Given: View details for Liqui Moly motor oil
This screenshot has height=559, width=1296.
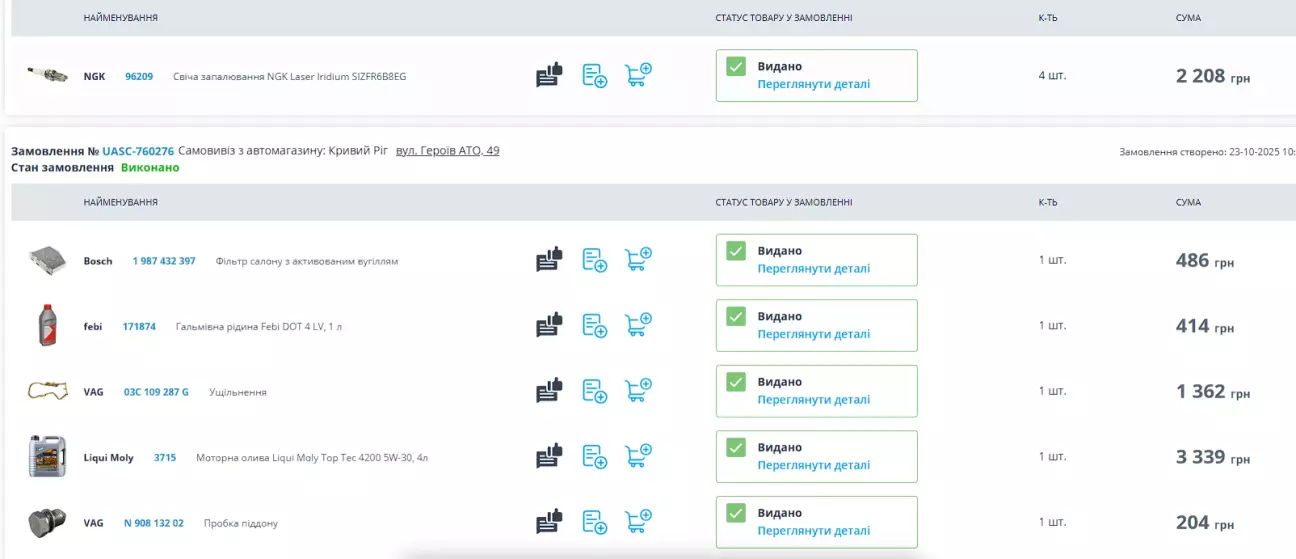Looking at the screenshot, I should [813, 465].
